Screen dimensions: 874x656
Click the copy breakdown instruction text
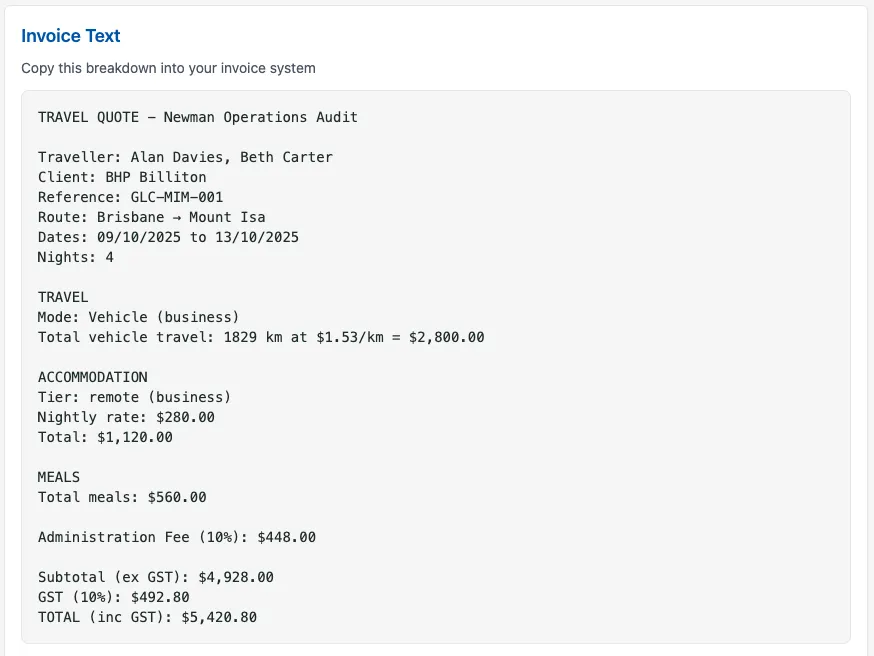point(168,69)
